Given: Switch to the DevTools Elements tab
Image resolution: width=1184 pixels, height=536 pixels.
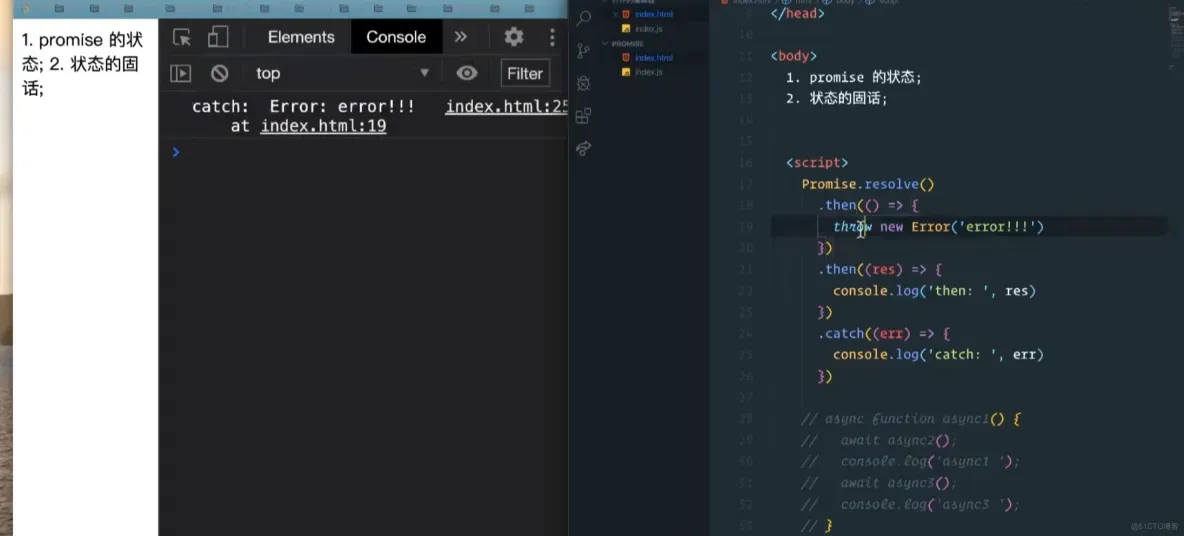Looking at the screenshot, I should [x=301, y=37].
